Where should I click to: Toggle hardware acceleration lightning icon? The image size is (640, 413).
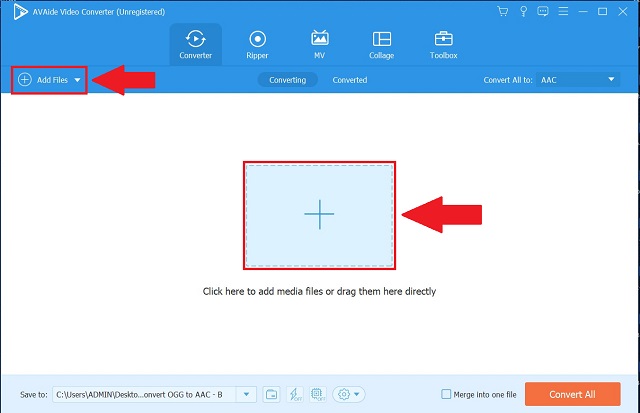(x=297, y=394)
